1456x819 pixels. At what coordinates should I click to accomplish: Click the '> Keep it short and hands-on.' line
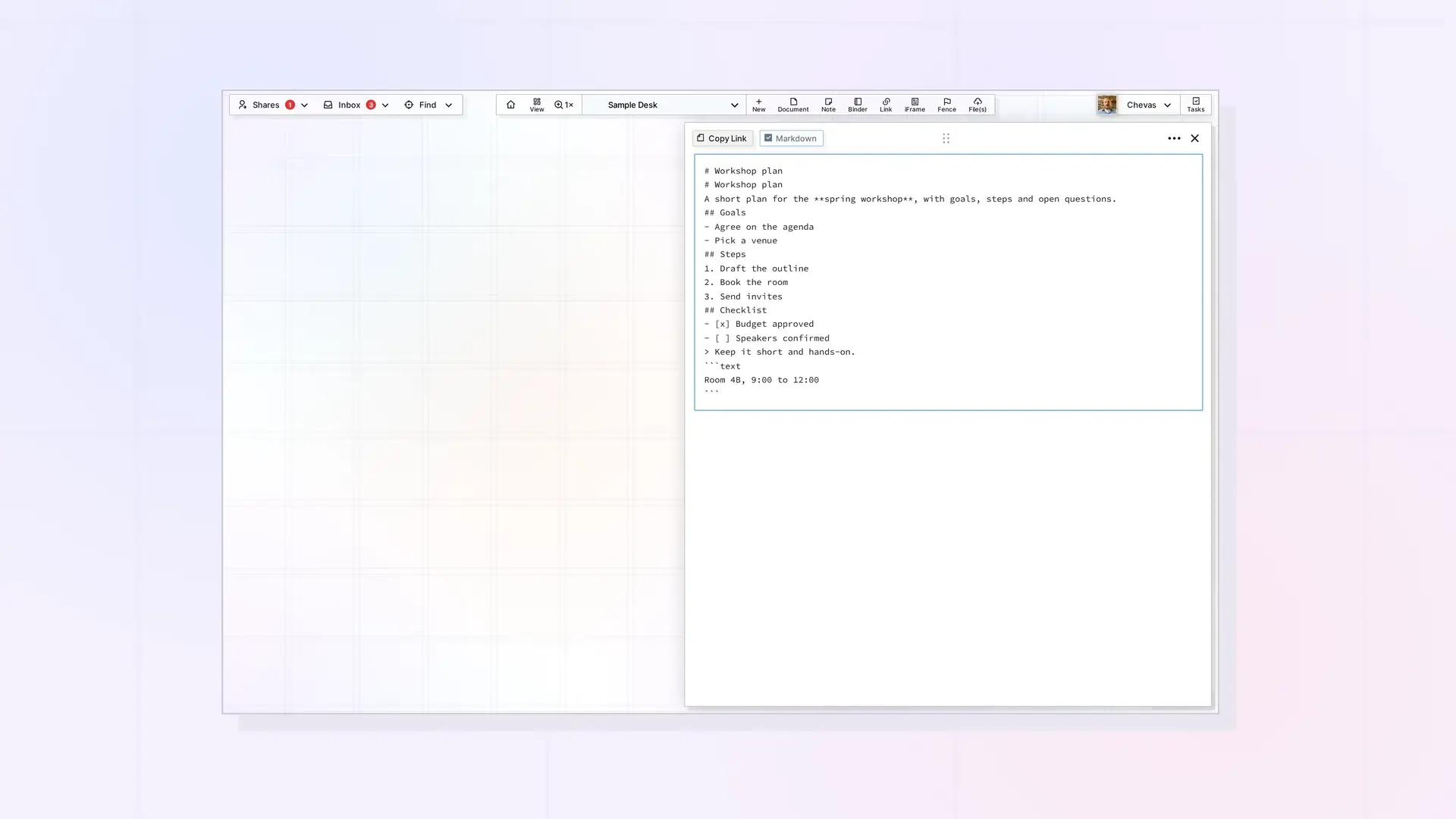780,352
